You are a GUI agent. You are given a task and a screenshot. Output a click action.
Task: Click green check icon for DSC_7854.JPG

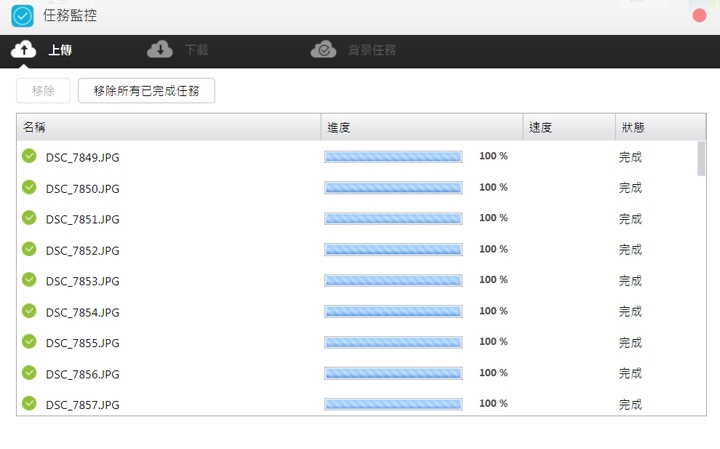[29, 311]
